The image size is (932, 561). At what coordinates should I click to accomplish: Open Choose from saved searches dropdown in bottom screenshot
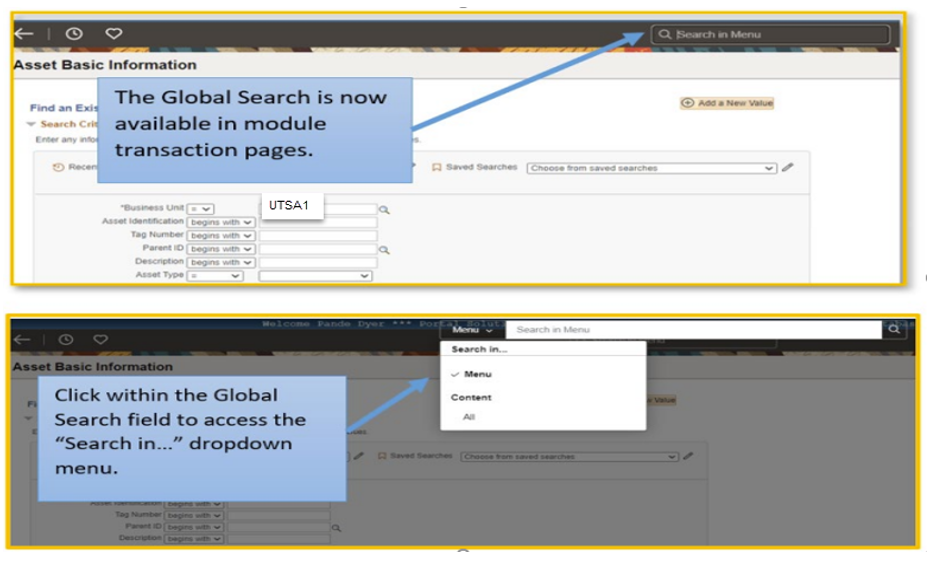coord(569,456)
